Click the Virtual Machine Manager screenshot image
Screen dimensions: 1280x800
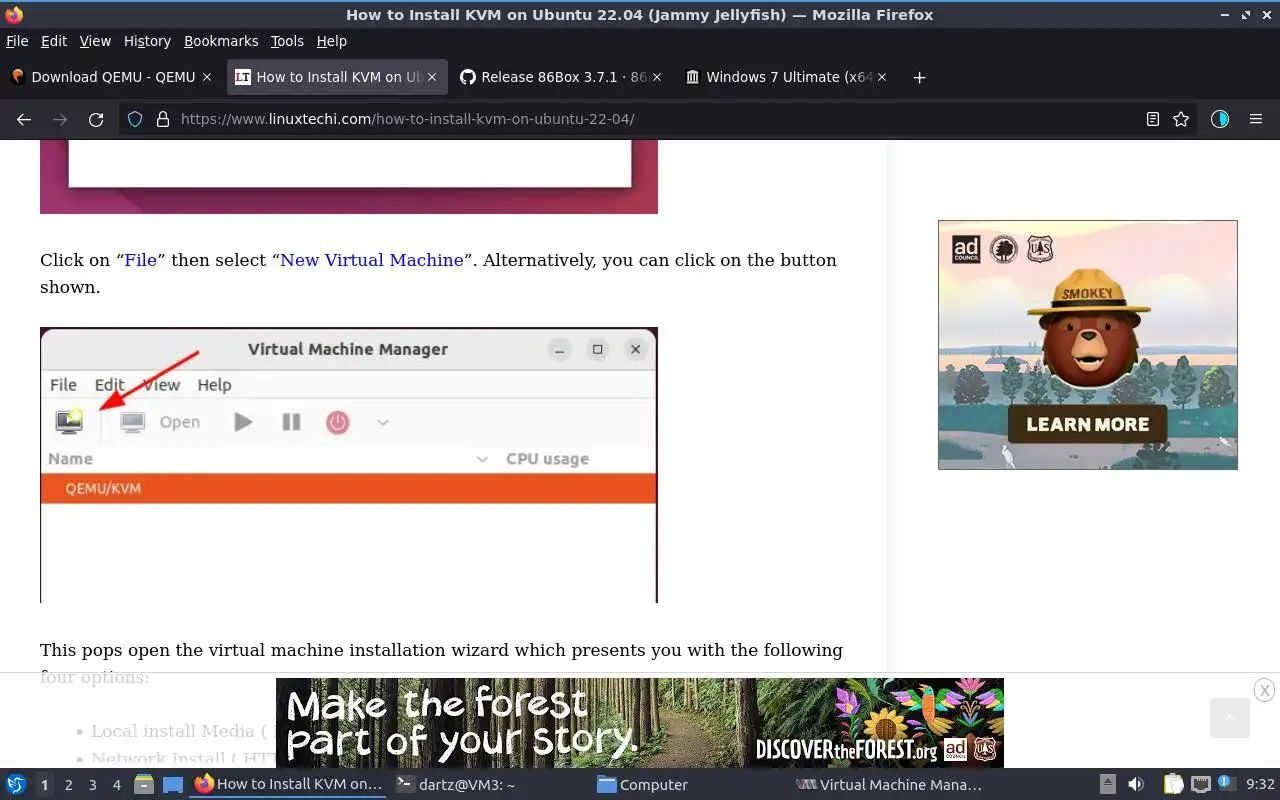coord(349,465)
